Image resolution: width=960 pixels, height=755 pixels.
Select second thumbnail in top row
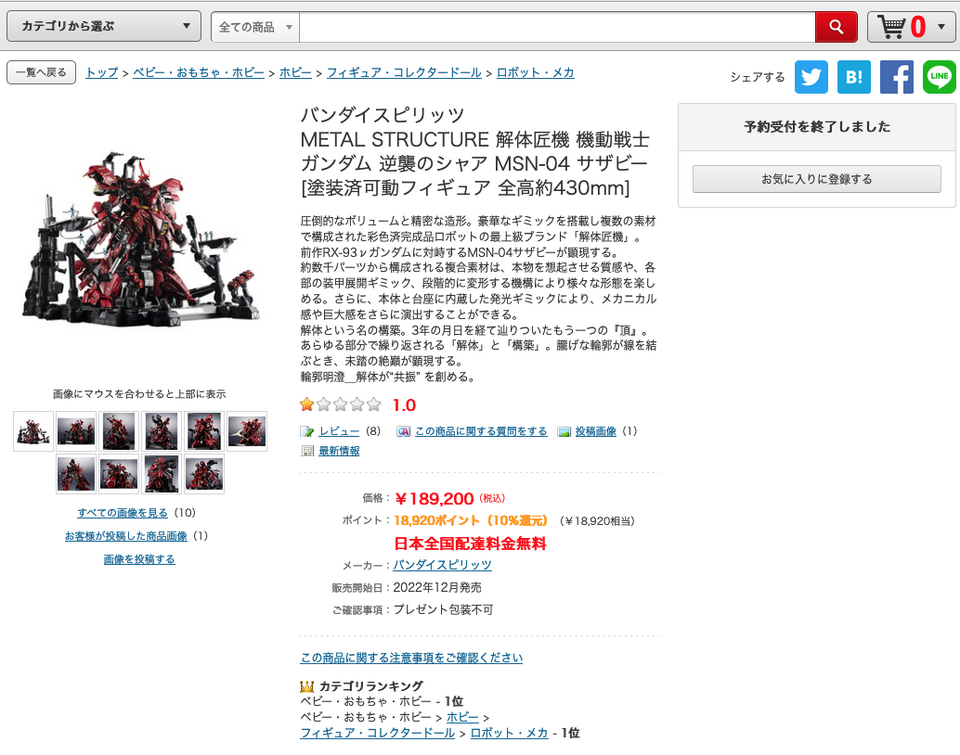click(x=76, y=432)
